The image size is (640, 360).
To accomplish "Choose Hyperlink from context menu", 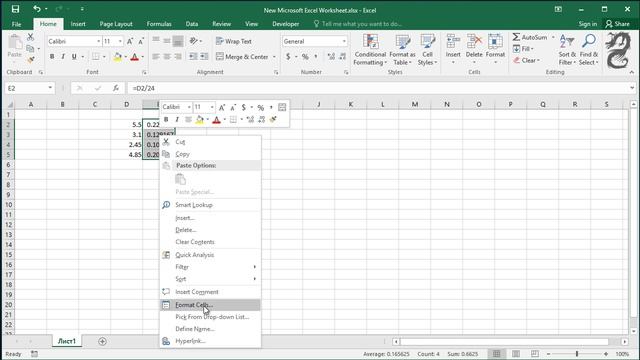I will (x=210, y=341).
